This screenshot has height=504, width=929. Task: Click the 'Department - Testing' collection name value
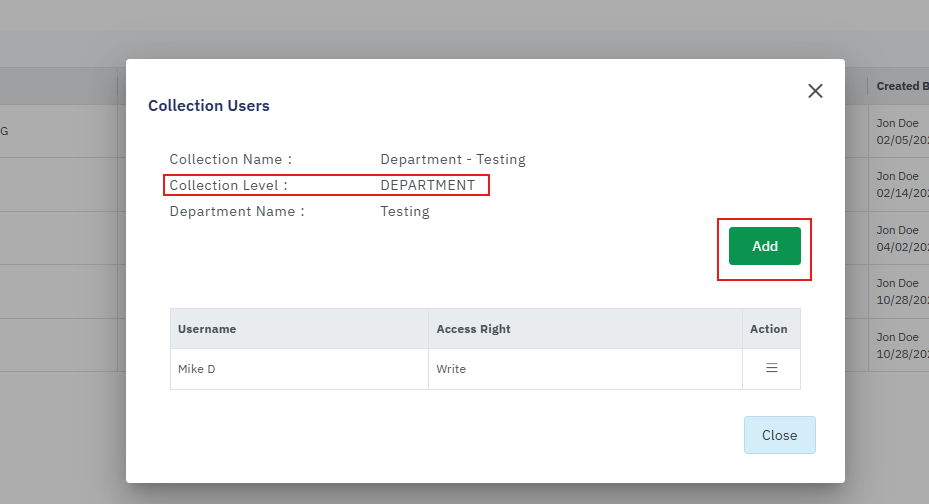pos(452,159)
